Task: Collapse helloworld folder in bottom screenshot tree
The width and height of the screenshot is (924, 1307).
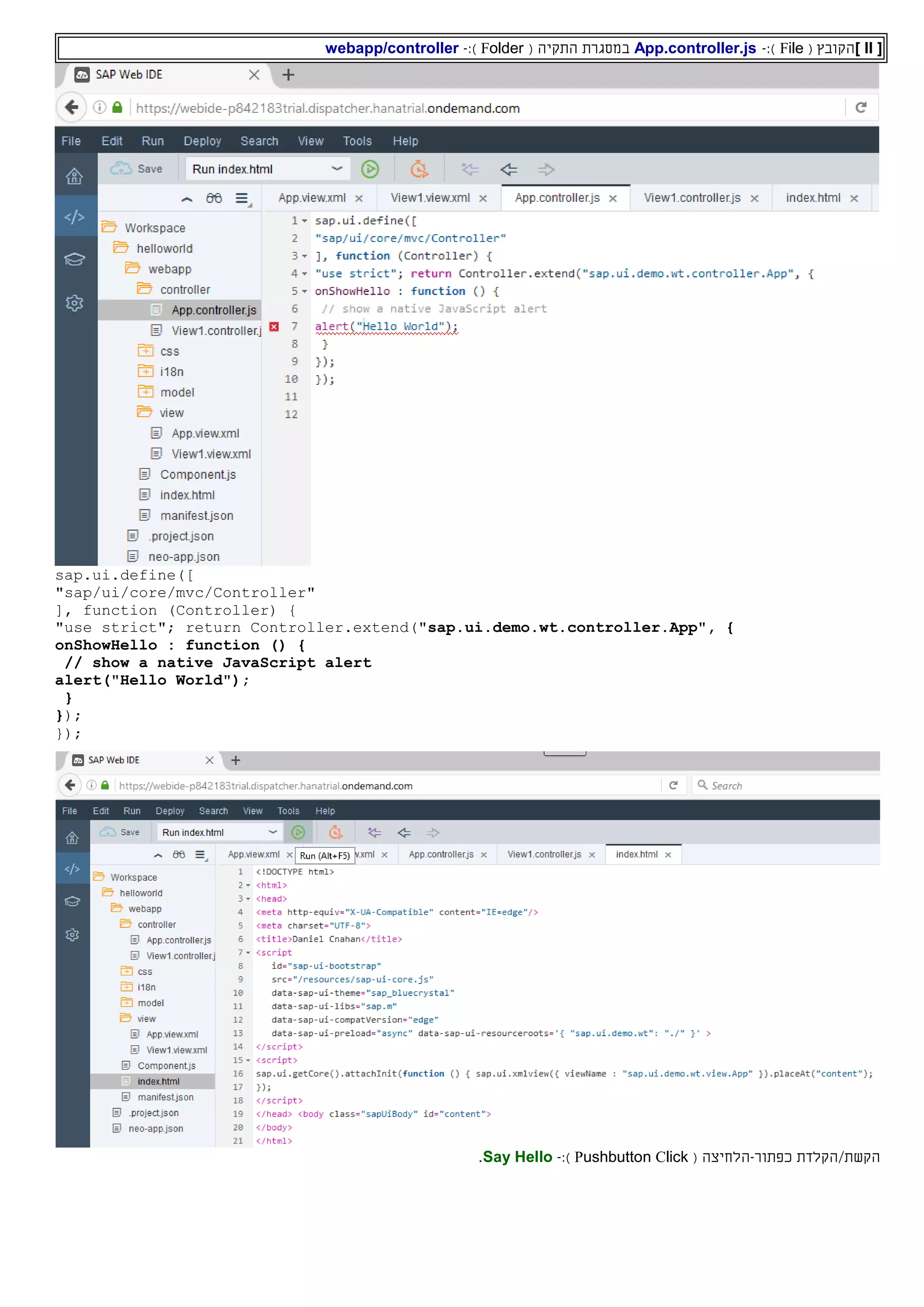Action: (x=107, y=893)
